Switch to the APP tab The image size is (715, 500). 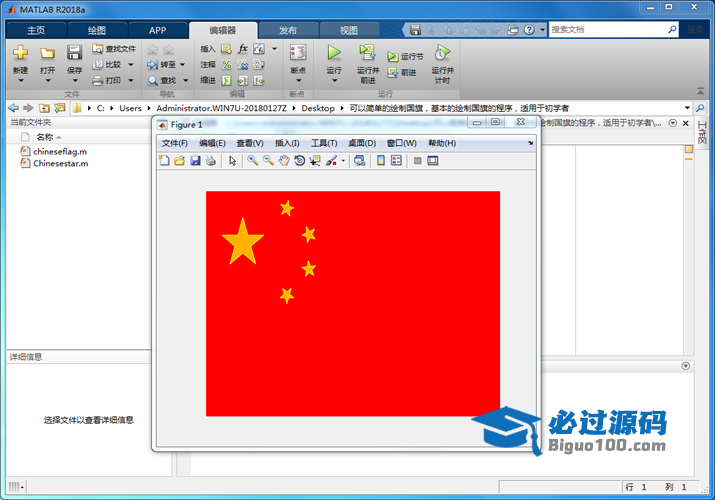click(157, 31)
